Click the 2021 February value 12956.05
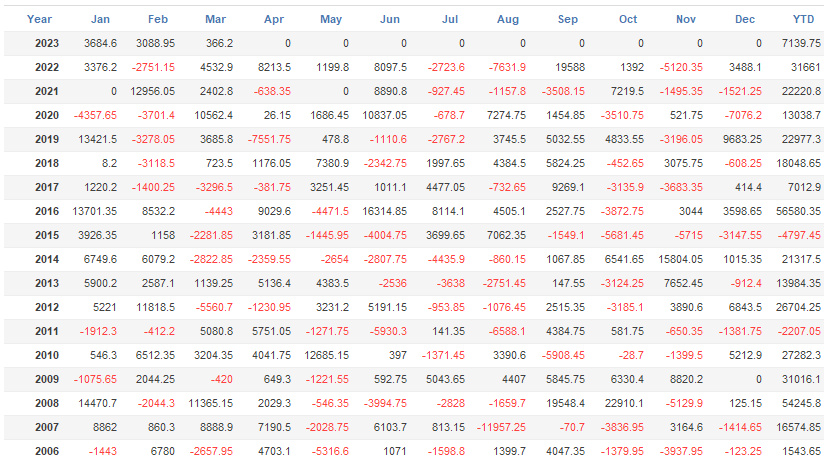This screenshot has width=833, height=467. pos(148,91)
